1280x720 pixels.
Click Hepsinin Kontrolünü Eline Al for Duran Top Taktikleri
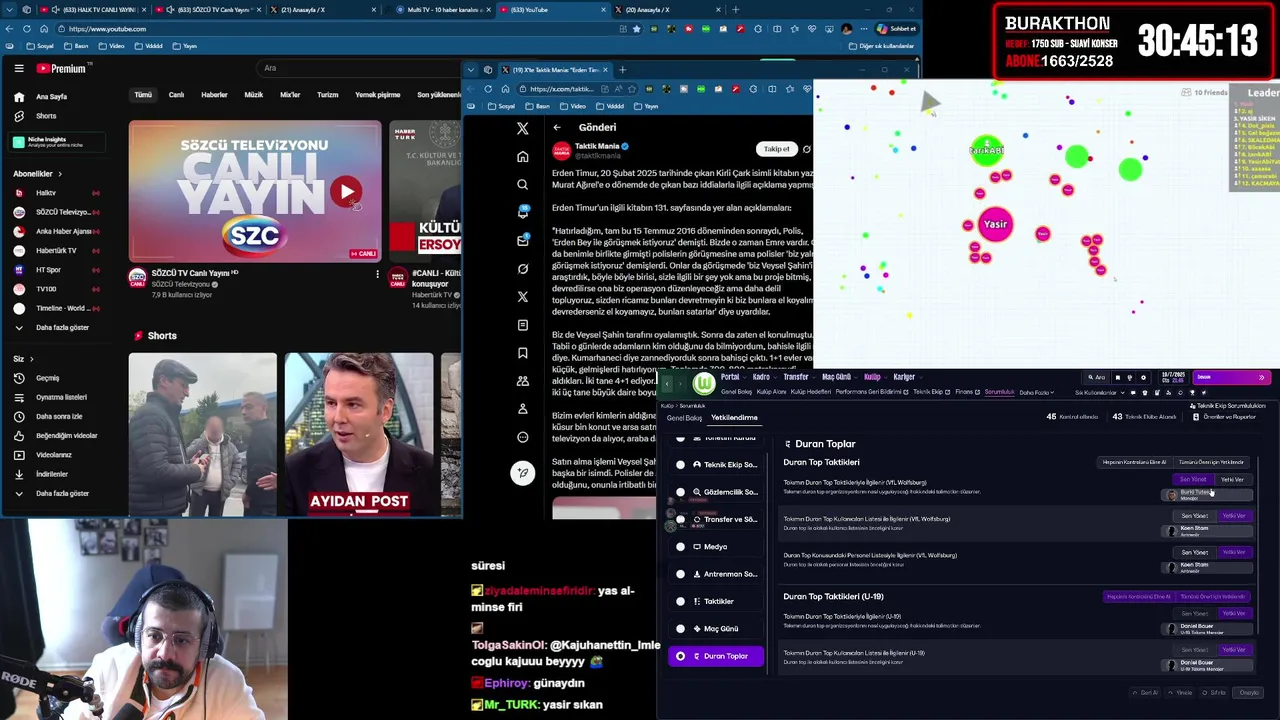point(1135,462)
